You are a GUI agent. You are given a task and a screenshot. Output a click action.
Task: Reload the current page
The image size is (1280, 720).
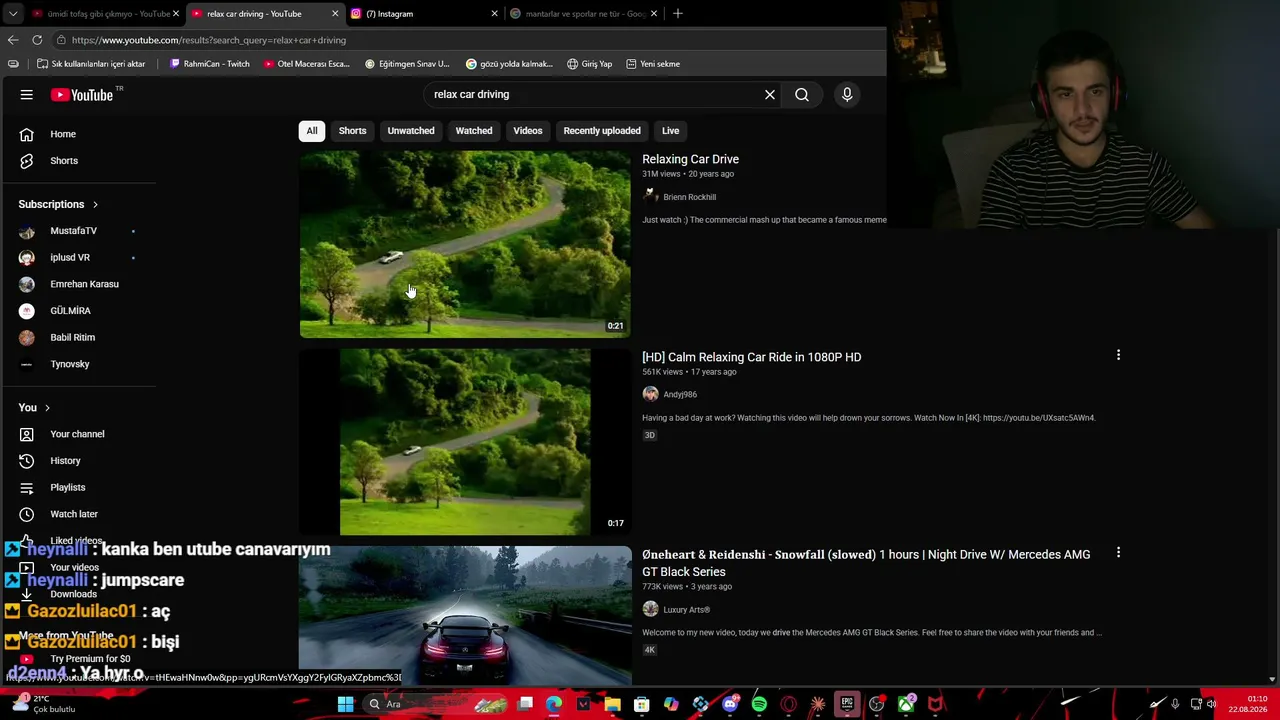pyautogui.click(x=37, y=40)
